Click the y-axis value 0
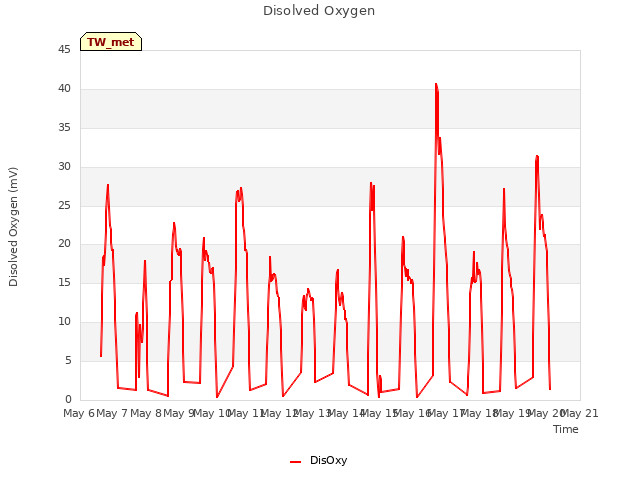The height and width of the screenshot is (480, 640). (68, 399)
